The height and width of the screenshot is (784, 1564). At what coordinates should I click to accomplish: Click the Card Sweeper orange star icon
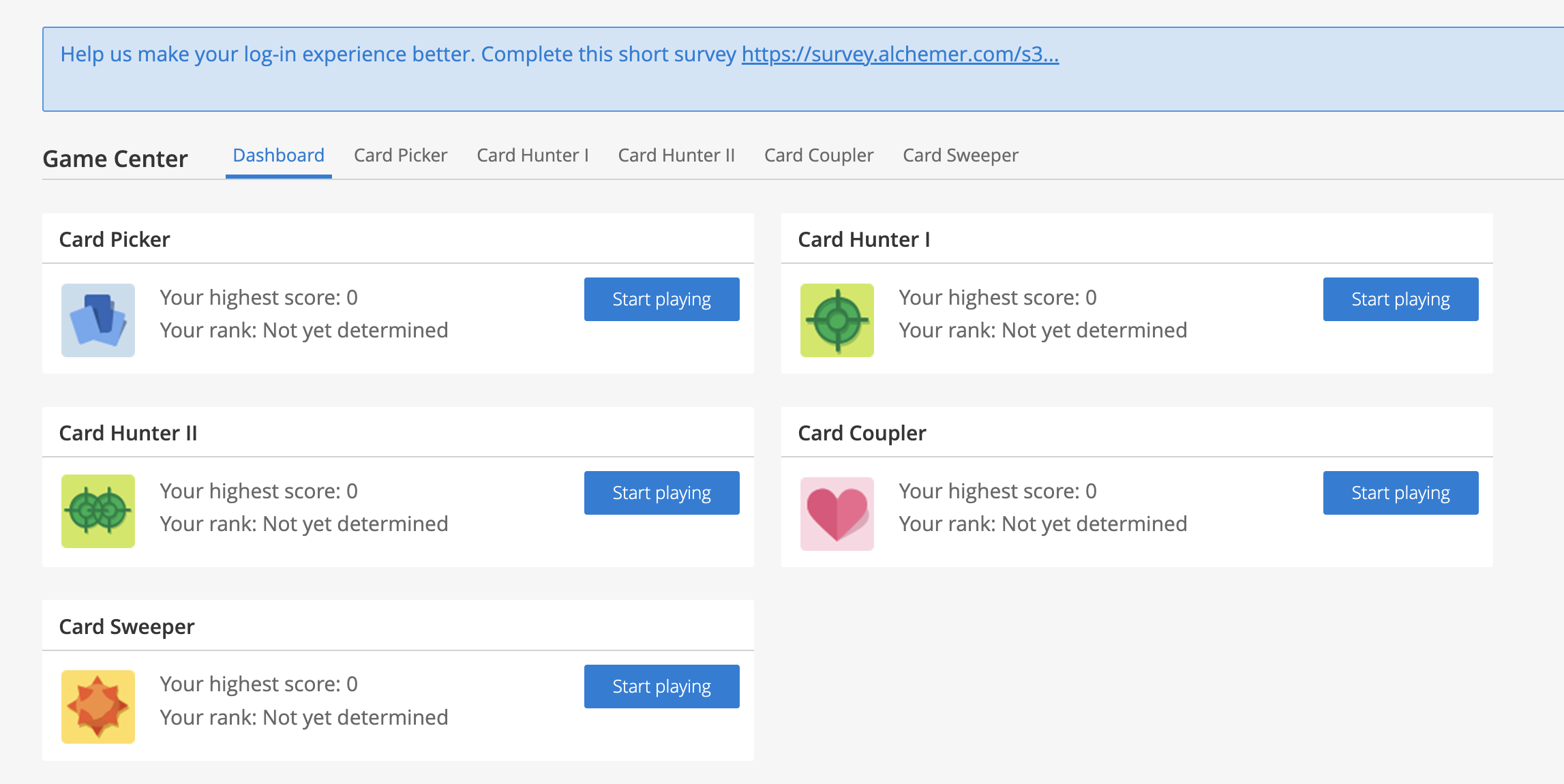click(97, 706)
